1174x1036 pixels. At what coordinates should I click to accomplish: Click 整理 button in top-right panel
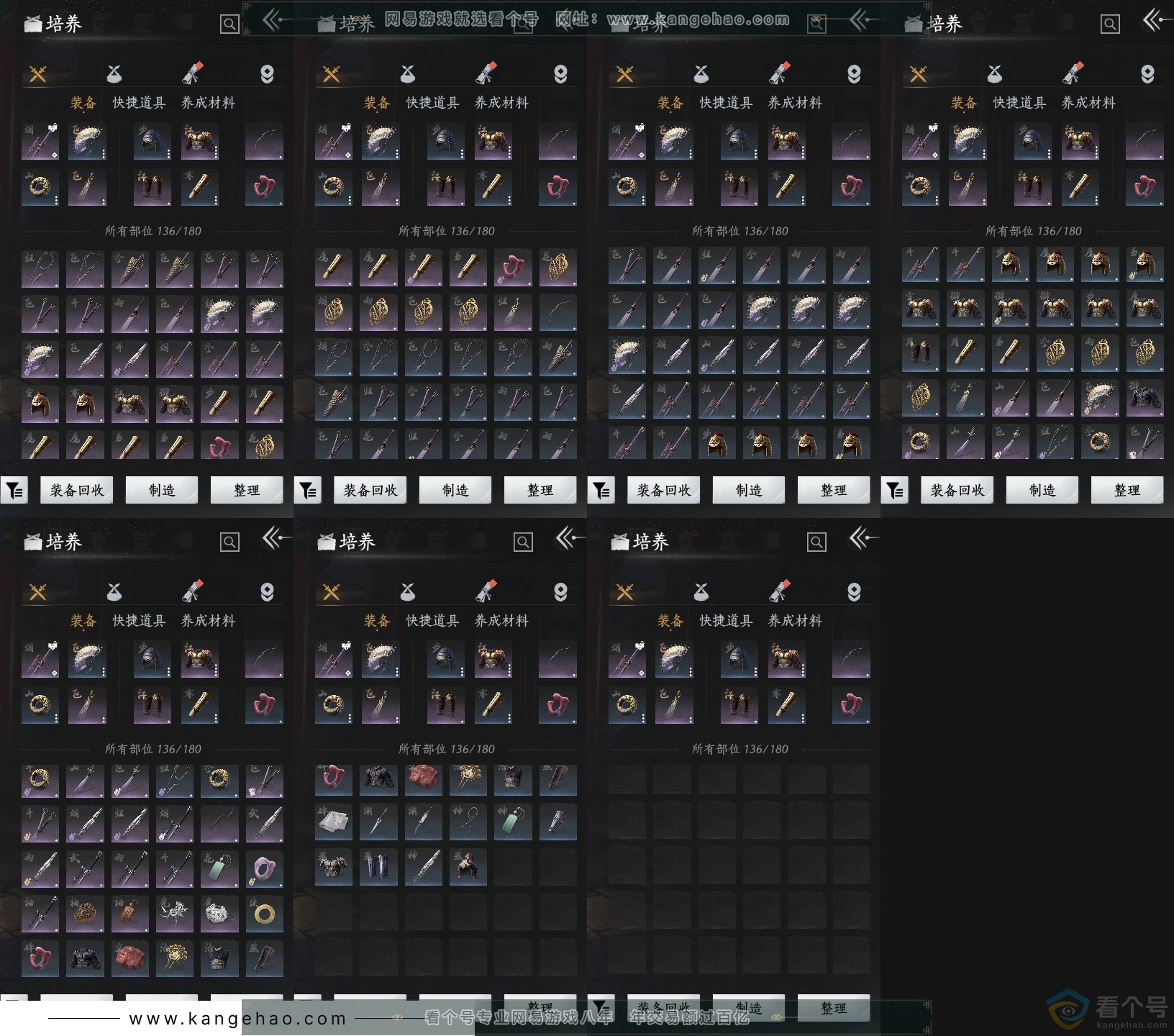pyautogui.click(x=1127, y=491)
